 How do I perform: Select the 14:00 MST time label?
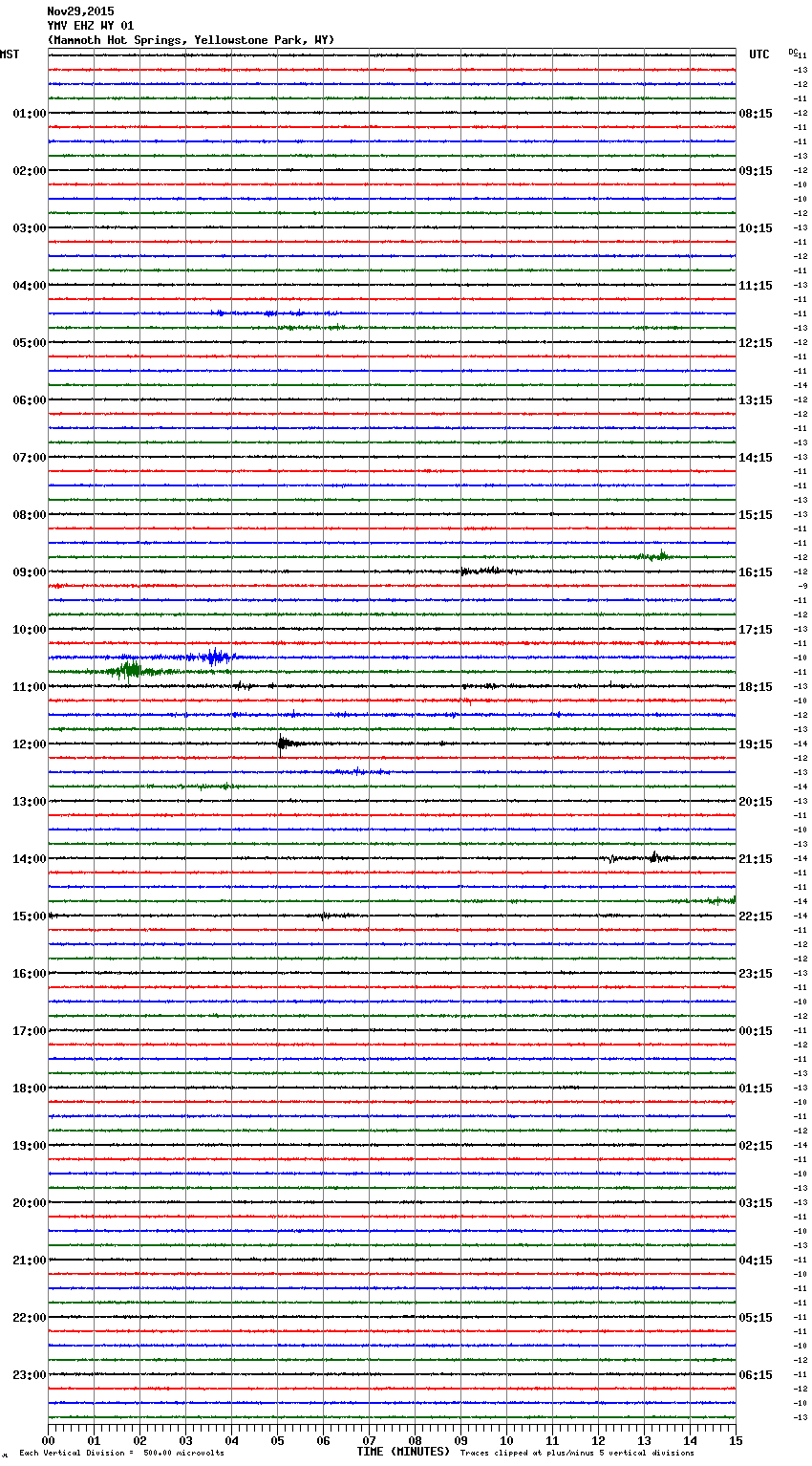point(30,859)
